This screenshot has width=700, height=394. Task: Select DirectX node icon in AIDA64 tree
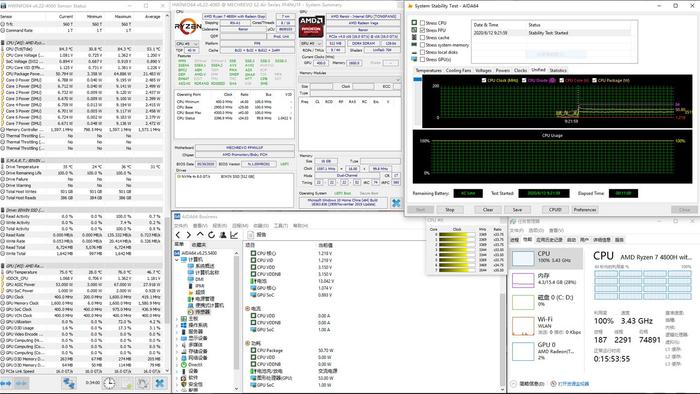pos(183,365)
